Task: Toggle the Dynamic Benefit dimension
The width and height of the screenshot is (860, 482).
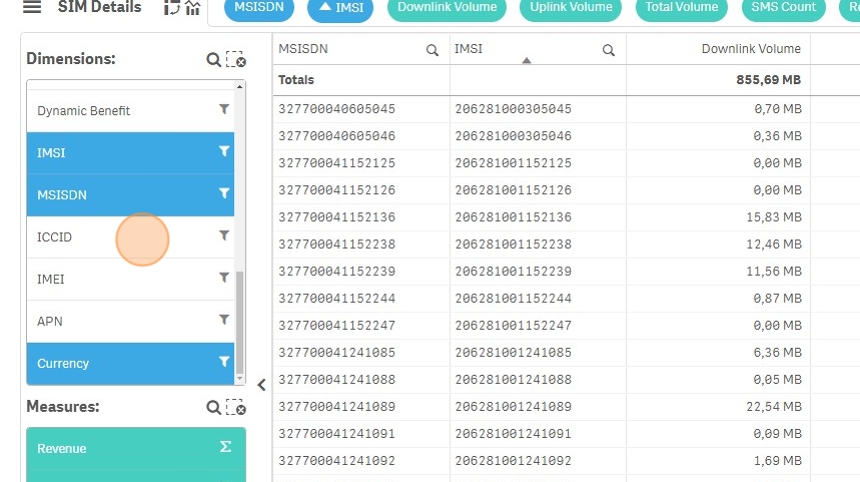Action: 131,111
